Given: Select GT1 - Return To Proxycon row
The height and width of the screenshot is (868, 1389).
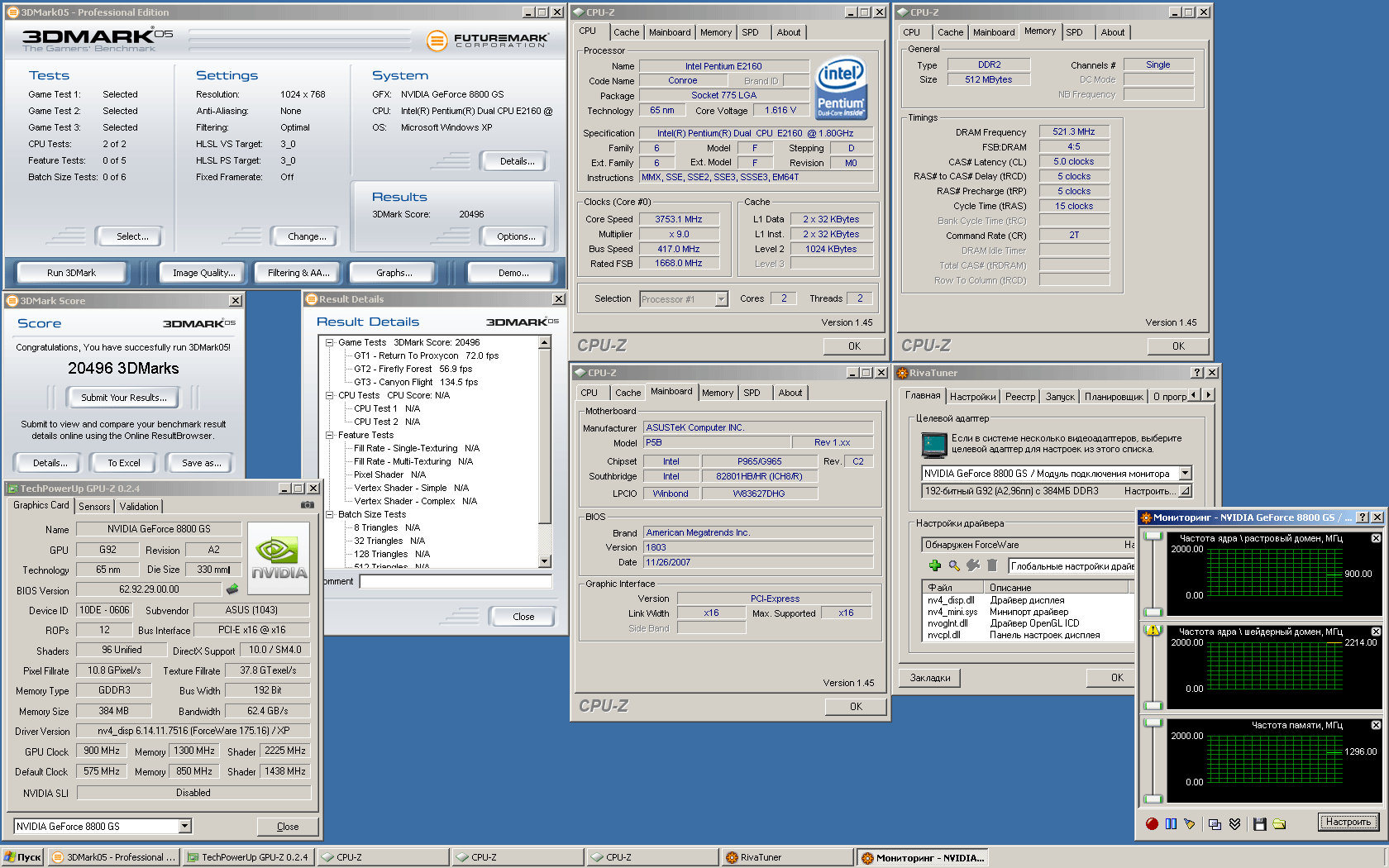Looking at the screenshot, I should (x=426, y=355).
